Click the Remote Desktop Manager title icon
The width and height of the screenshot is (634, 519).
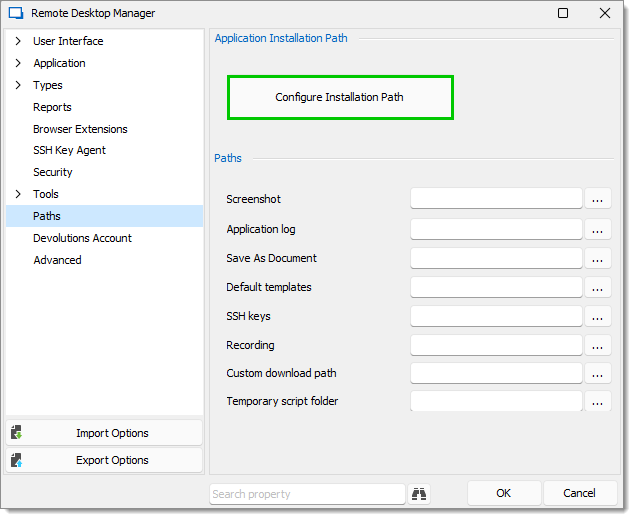pos(16,13)
